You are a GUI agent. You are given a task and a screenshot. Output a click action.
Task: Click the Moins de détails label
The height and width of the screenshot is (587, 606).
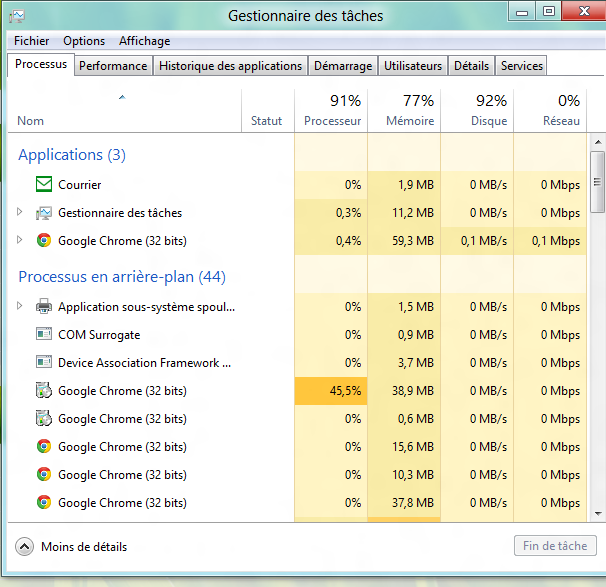pos(84,547)
